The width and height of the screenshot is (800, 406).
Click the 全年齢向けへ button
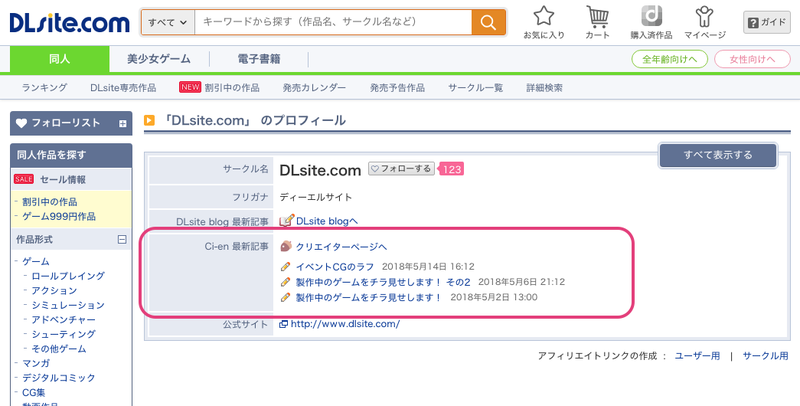[669, 59]
